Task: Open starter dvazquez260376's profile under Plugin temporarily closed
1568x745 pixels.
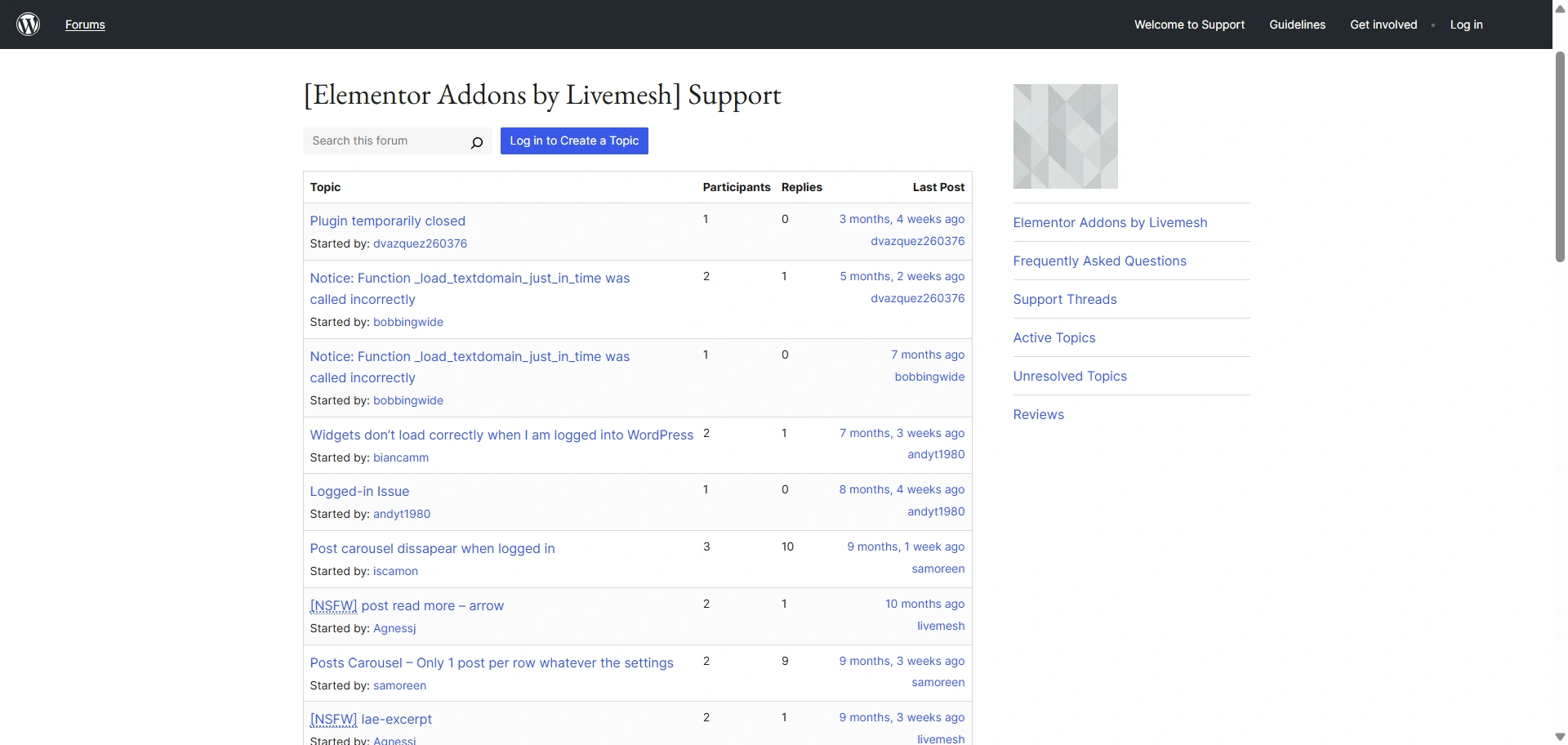Action: [420, 243]
